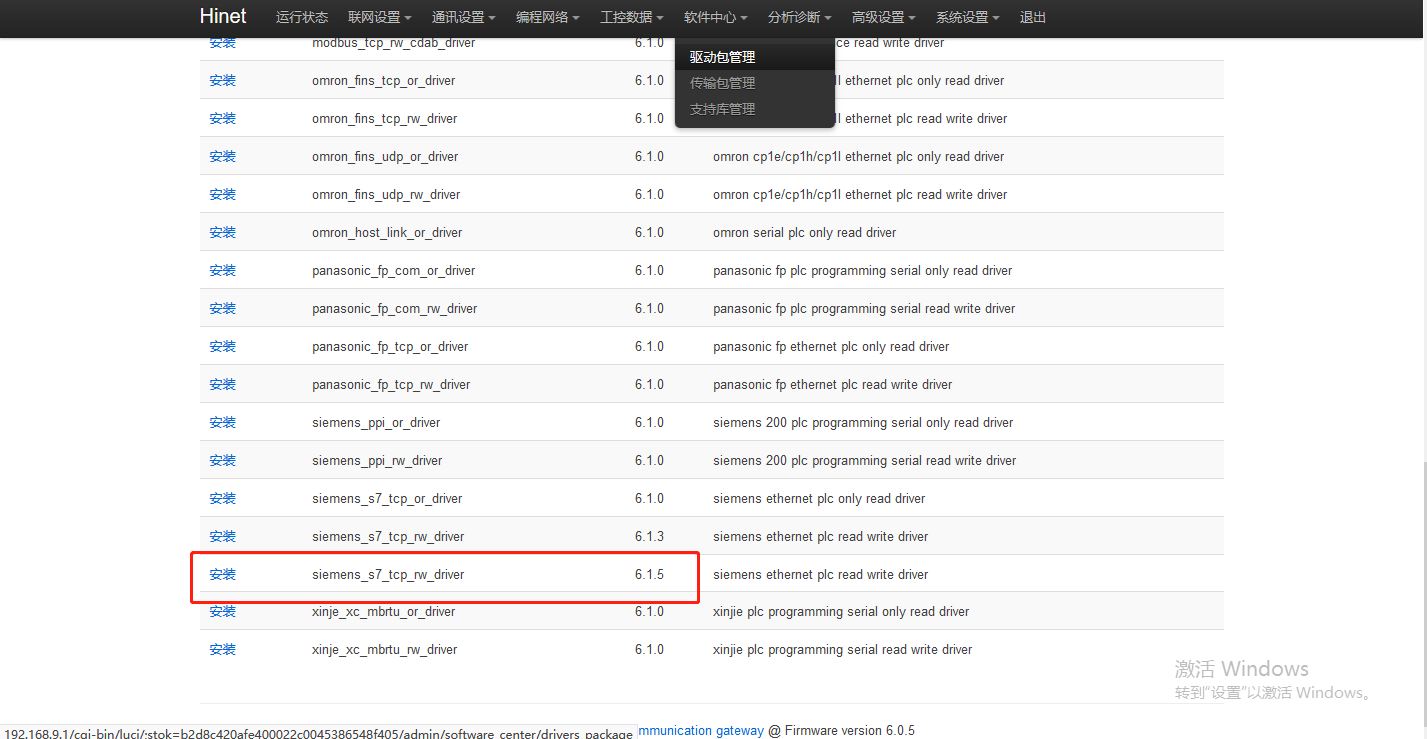1427x739 pixels.
Task: Select 传输包管理 from the submenu
Action: [x=722, y=83]
